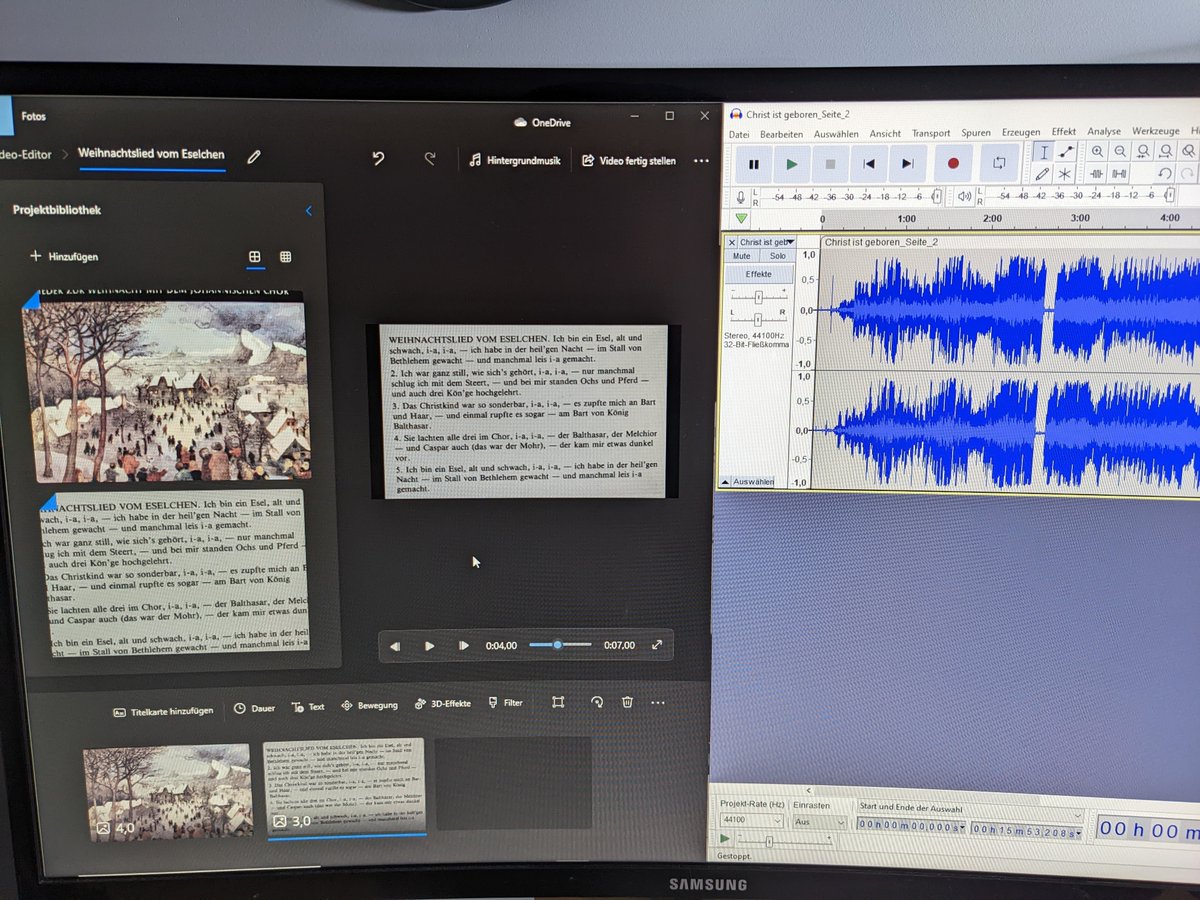Skip to start in Audacity
This screenshot has width=1200, height=900.
coord(869,164)
